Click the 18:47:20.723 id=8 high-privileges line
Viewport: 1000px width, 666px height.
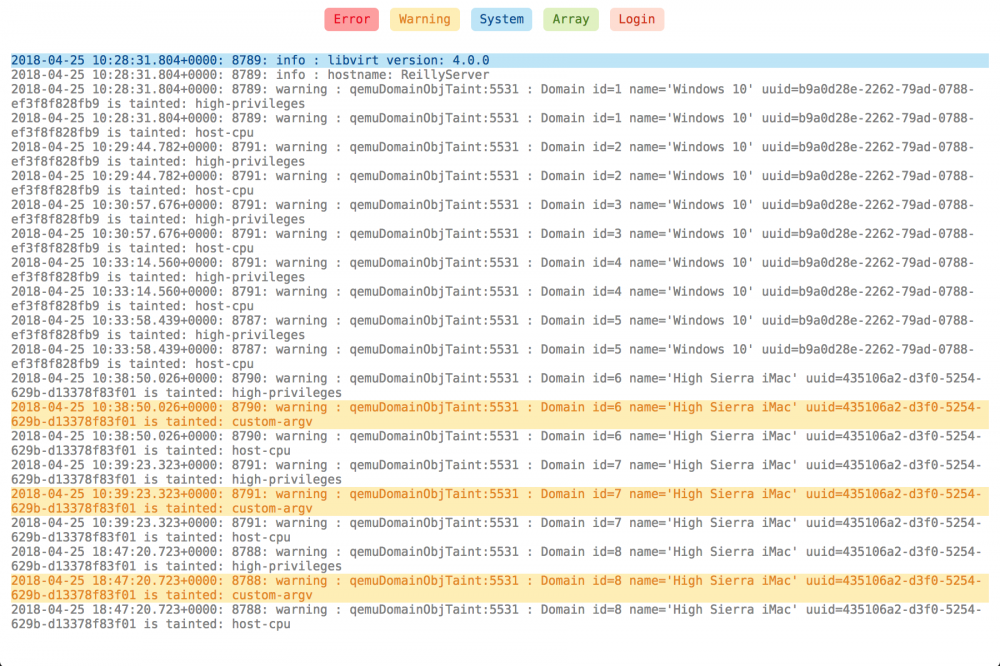point(499,559)
